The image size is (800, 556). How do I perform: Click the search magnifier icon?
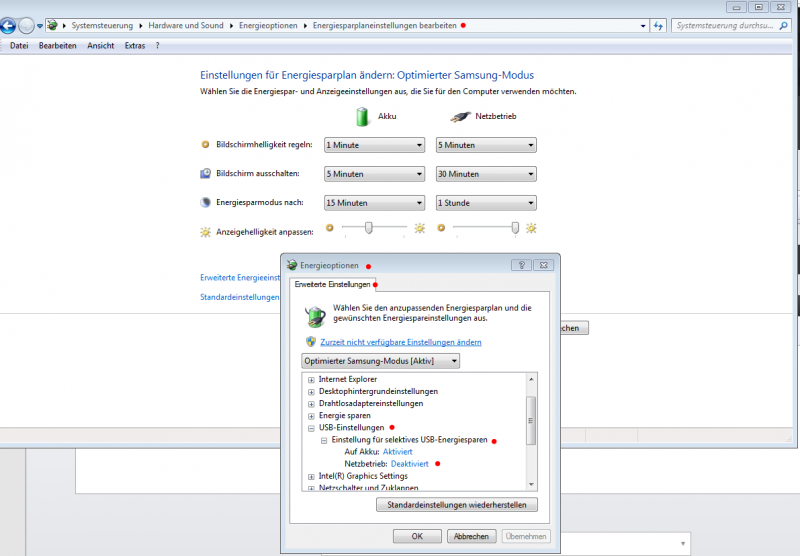pos(784,26)
